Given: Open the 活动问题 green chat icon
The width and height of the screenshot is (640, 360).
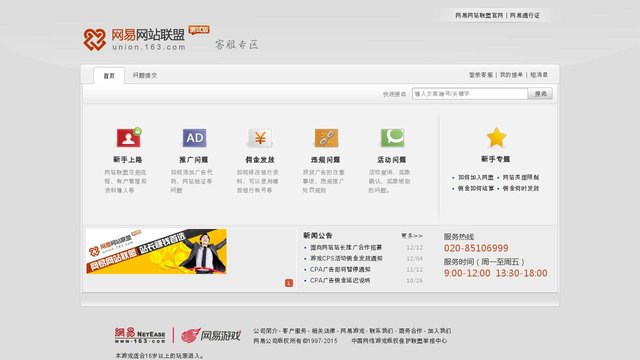Looking at the screenshot, I should pos(392,138).
